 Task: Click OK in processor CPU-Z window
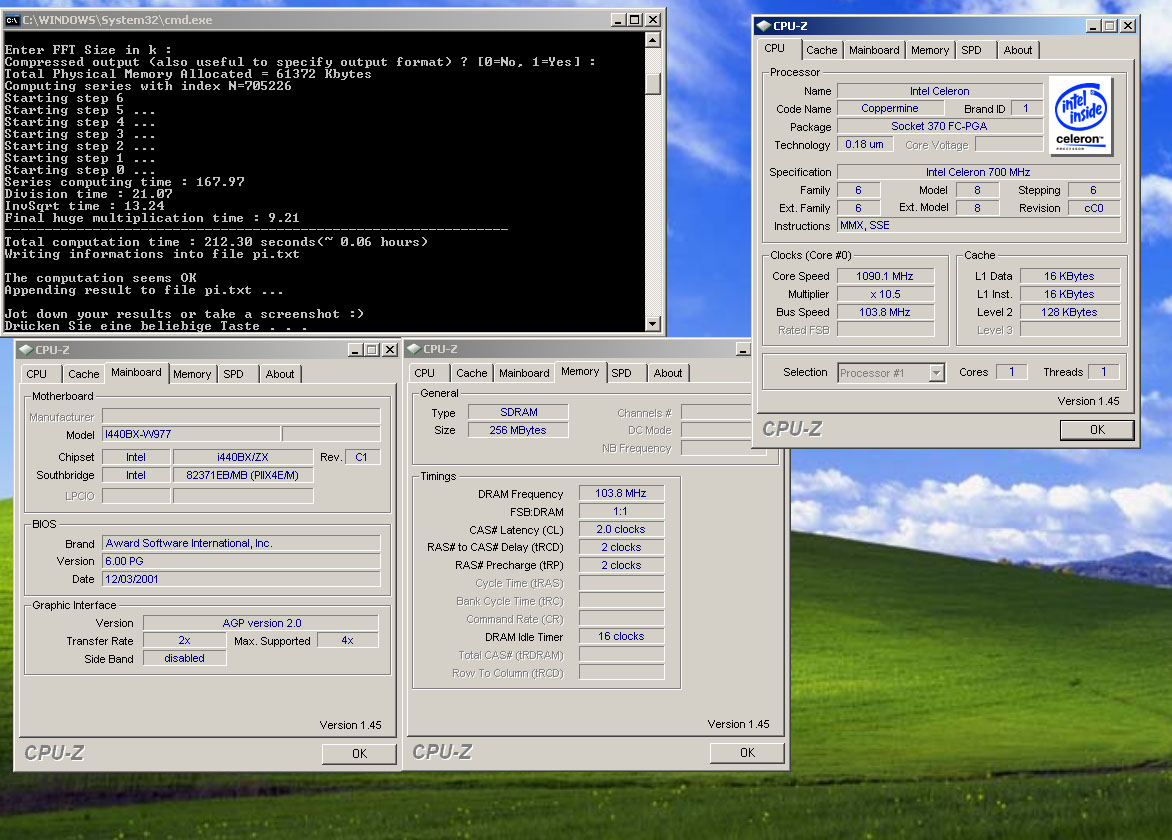coord(1097,430)
